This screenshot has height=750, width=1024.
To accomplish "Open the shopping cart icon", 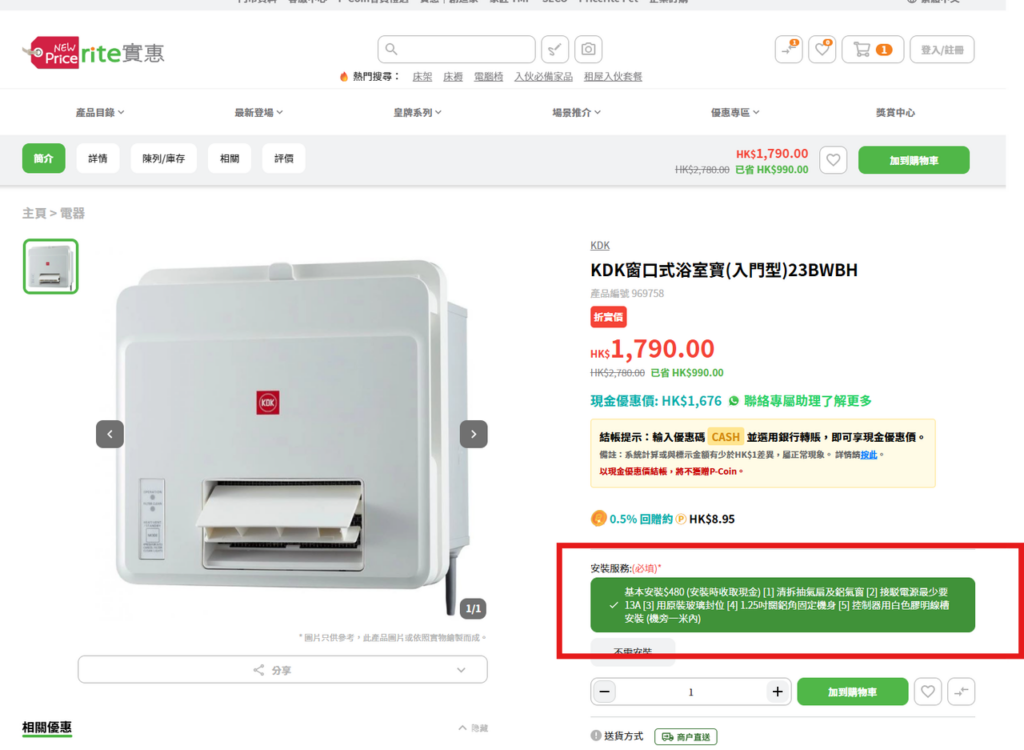I will tap(872, 50).
